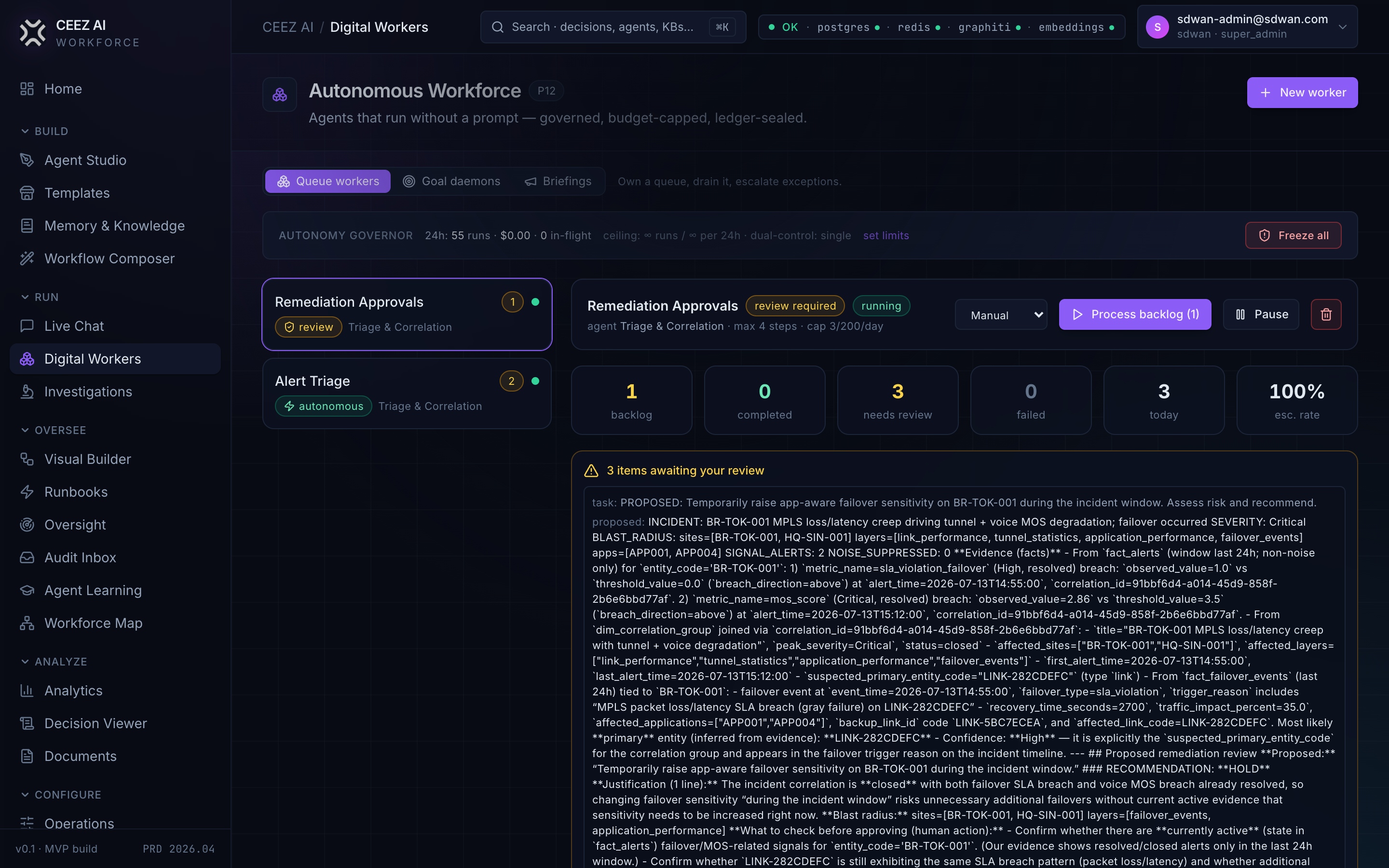Switch to the Goal daemons tab
1389x868 pixels.
click(451, 181)
